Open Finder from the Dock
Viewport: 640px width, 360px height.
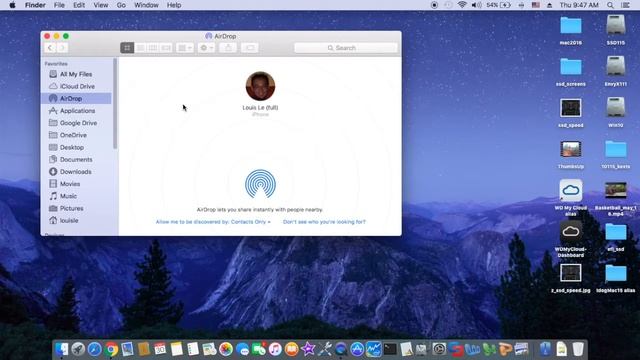pos(62,349)
